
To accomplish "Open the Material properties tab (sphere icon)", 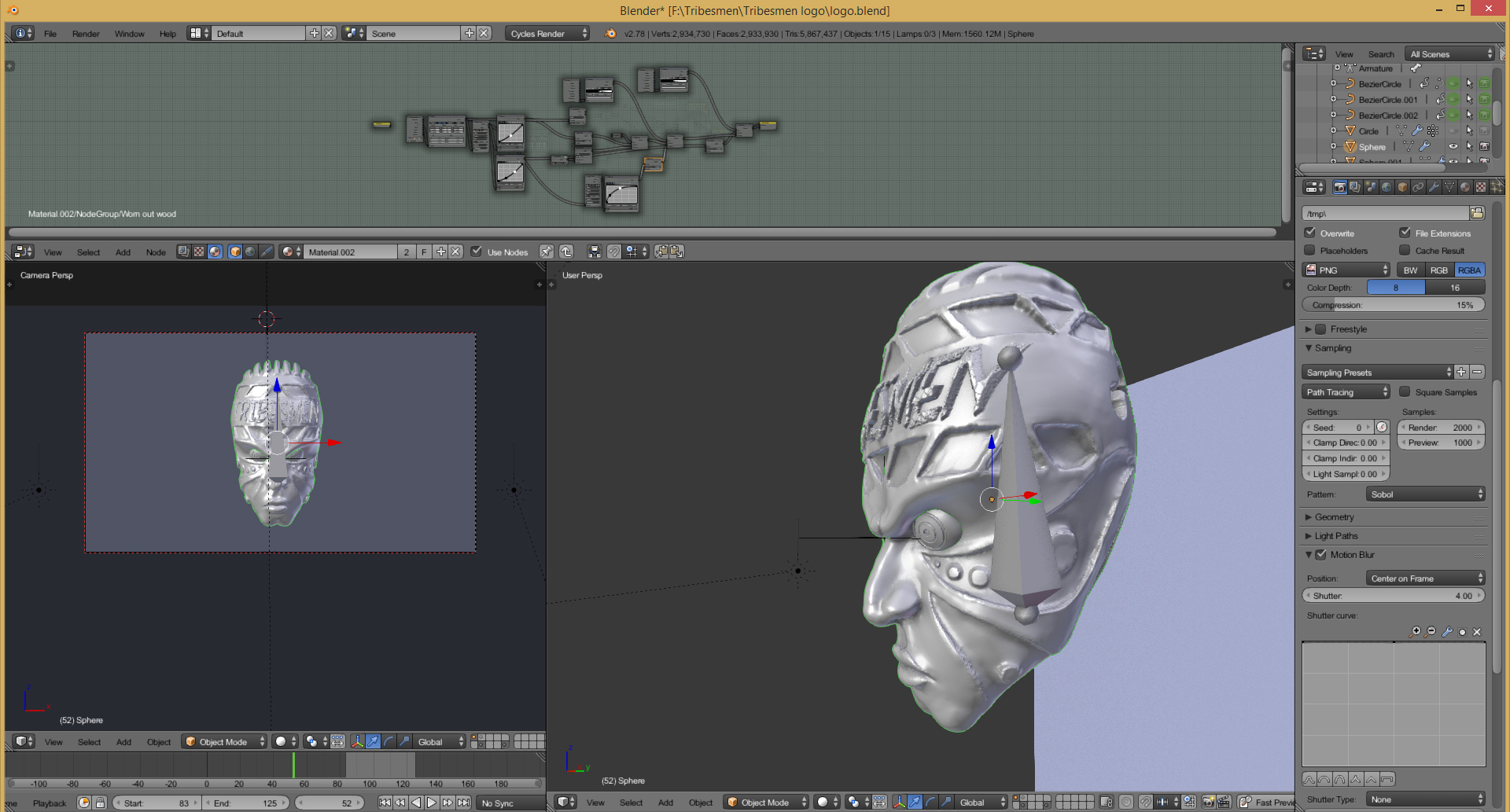I will 1465,187.
